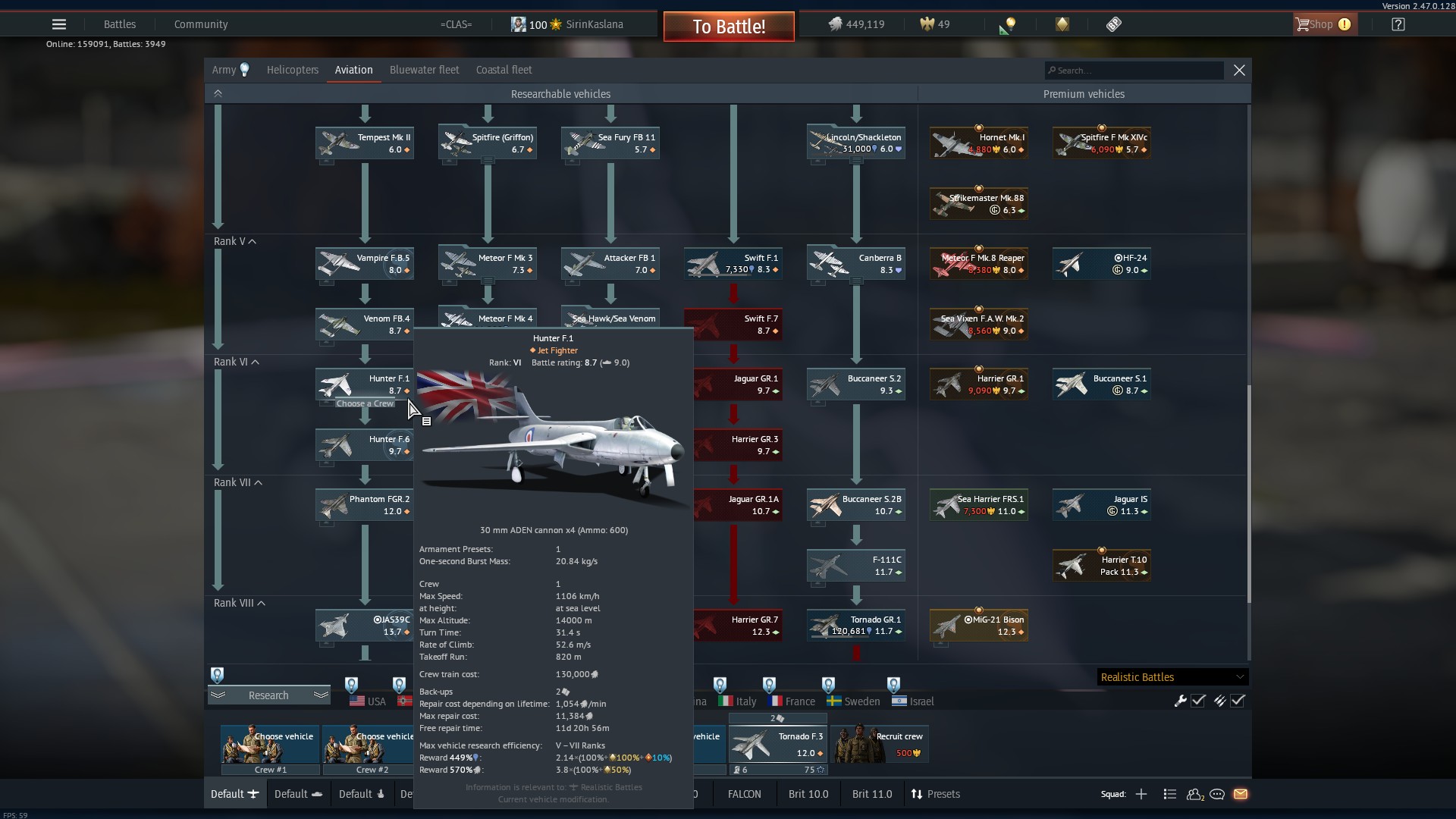The image size is (1456, 819).
Task: Open the Community menu
Action: [x=201, y=24]
